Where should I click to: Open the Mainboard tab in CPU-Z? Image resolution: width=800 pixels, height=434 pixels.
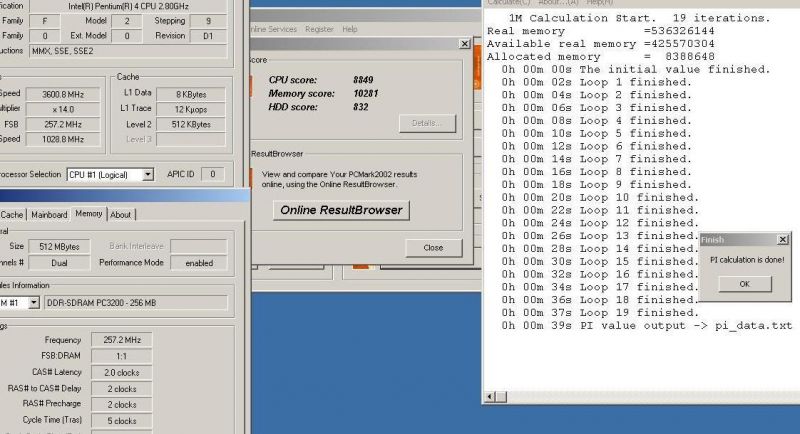49,215
